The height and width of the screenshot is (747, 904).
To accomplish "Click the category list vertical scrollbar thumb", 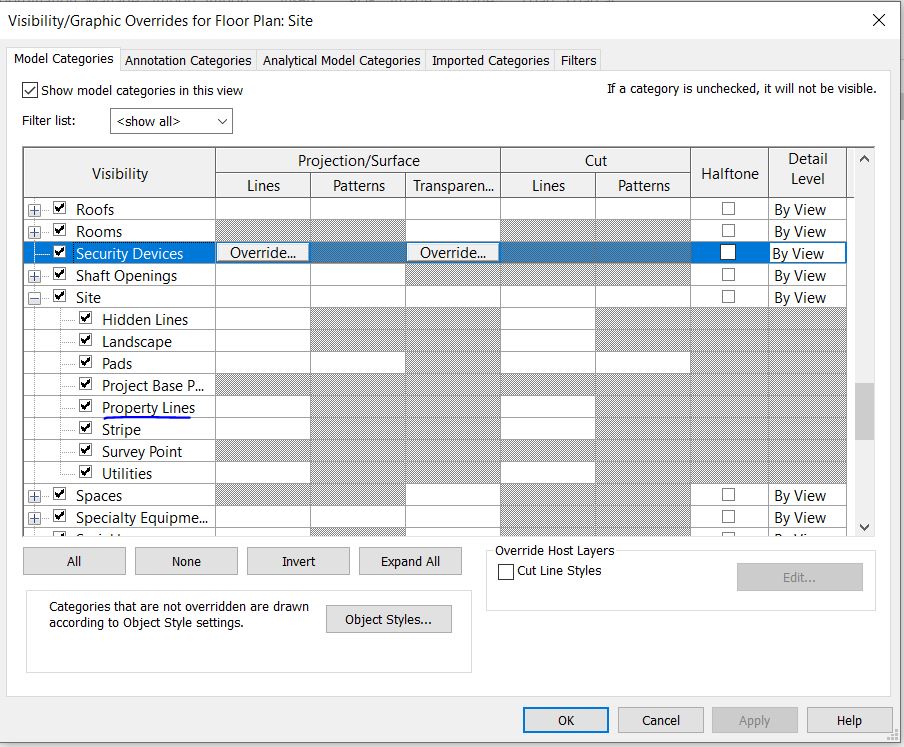I will tap(864, 411).
